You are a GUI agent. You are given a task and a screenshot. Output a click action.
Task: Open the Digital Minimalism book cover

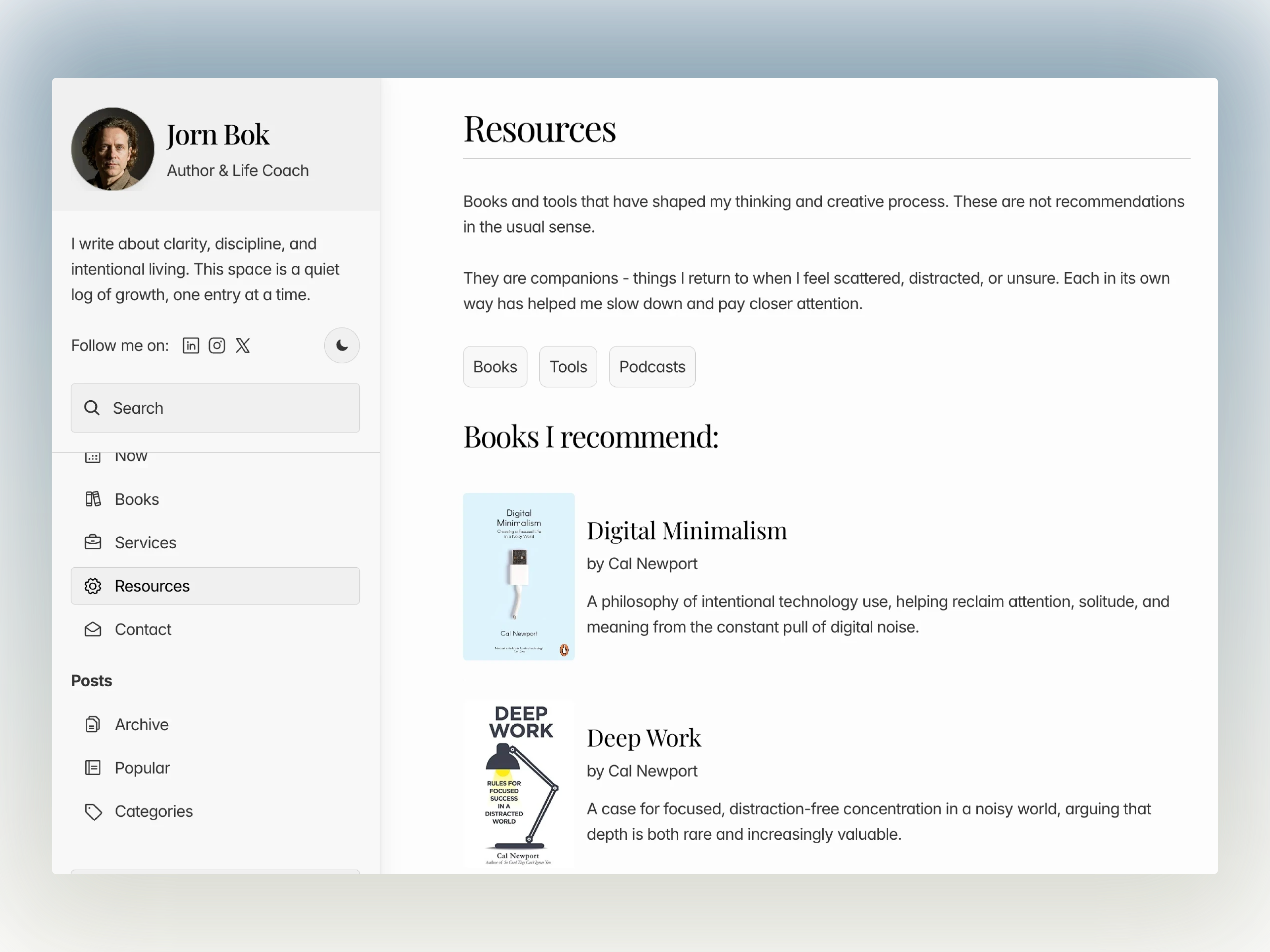point(518,577)
